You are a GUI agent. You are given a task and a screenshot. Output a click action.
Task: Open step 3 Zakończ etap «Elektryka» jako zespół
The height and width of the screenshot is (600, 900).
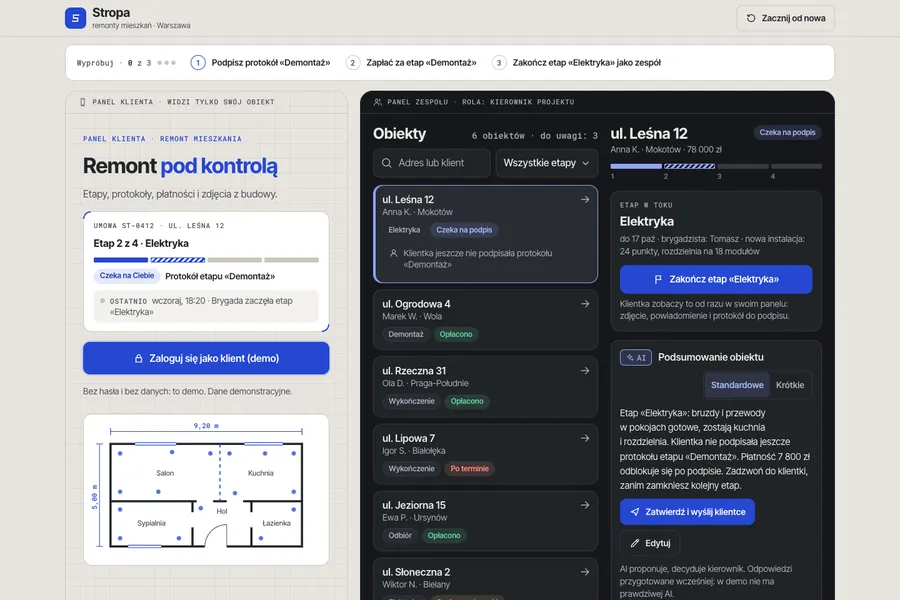[577, 63]
